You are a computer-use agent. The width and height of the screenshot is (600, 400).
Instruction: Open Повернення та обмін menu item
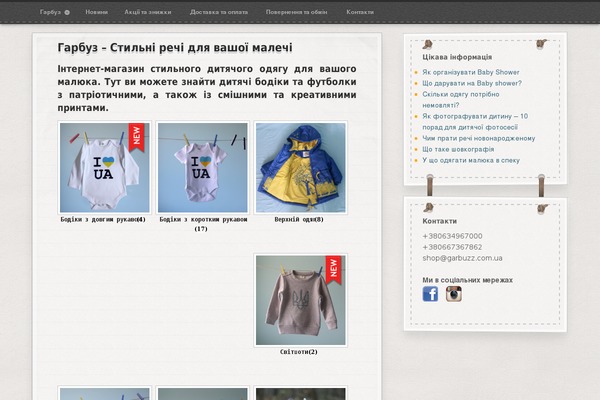(297, 12)
